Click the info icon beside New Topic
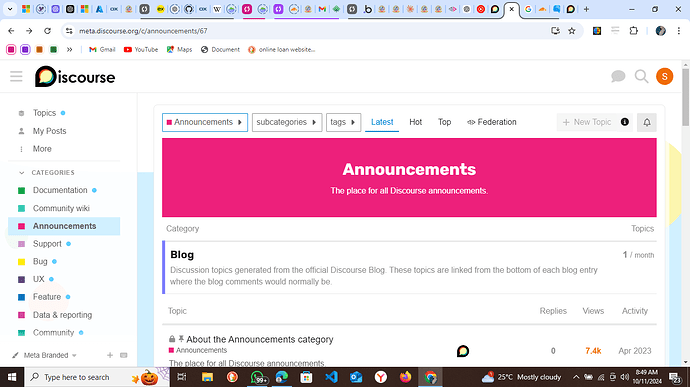The width and height of the screenshot is (690, 387). pos(624,122)
